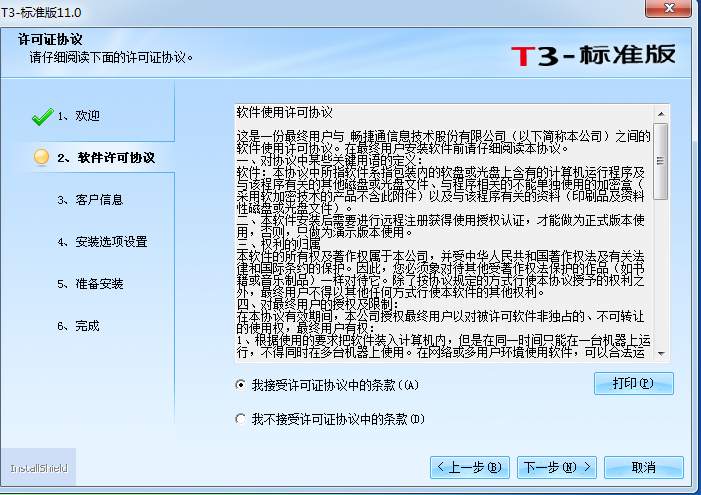
Task: Click step 5、准备安装 in sidebar
Action: (90, 284)
